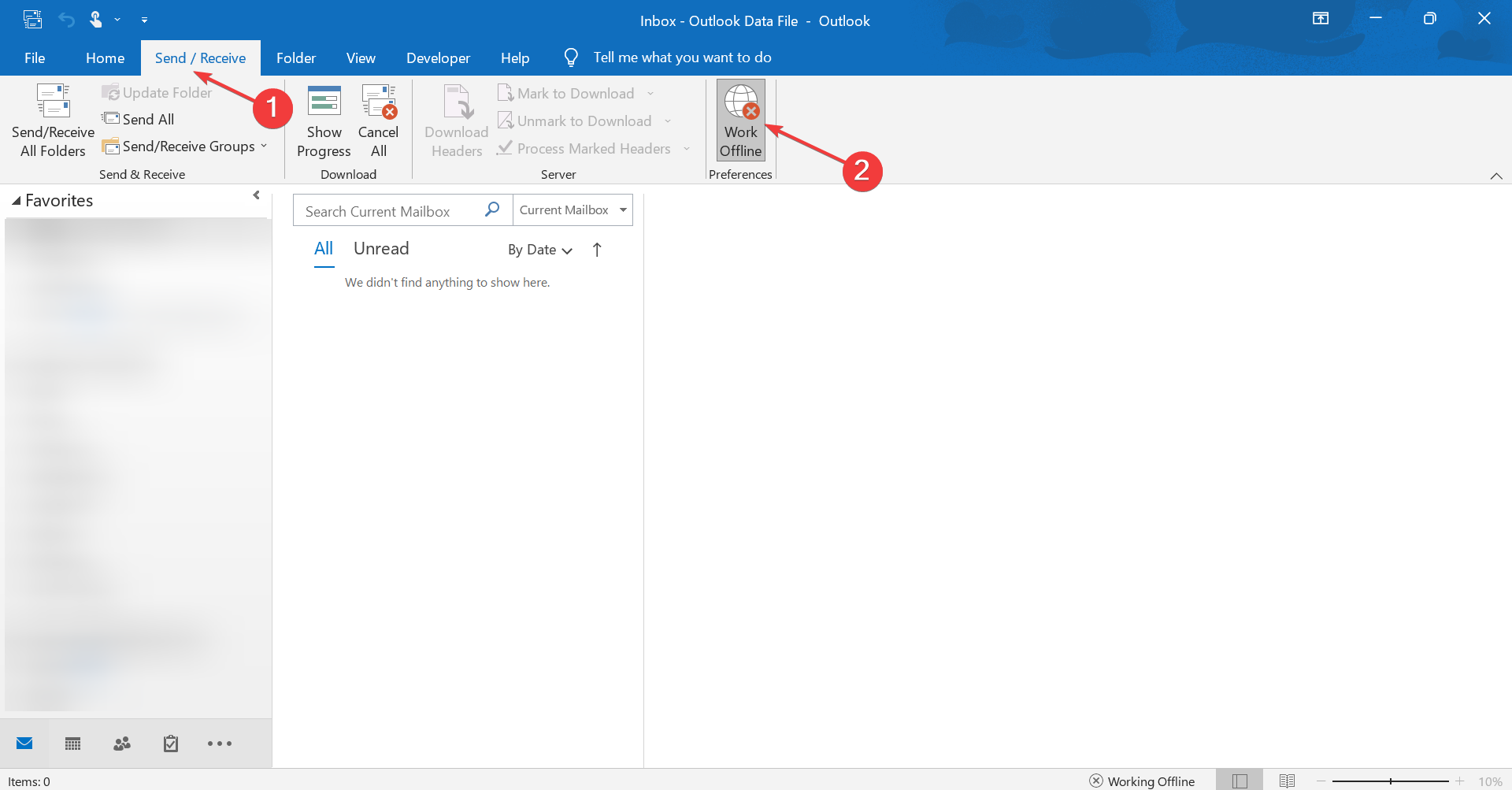Open the Send/Receive Groups dropdown

point(187,146)
